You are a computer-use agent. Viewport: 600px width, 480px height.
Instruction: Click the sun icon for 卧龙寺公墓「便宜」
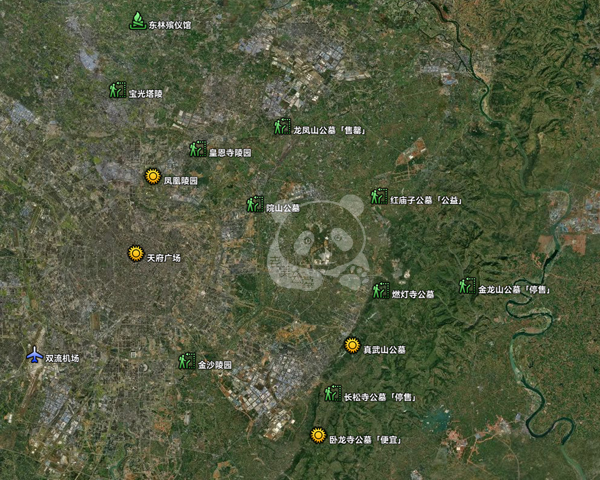318,435
